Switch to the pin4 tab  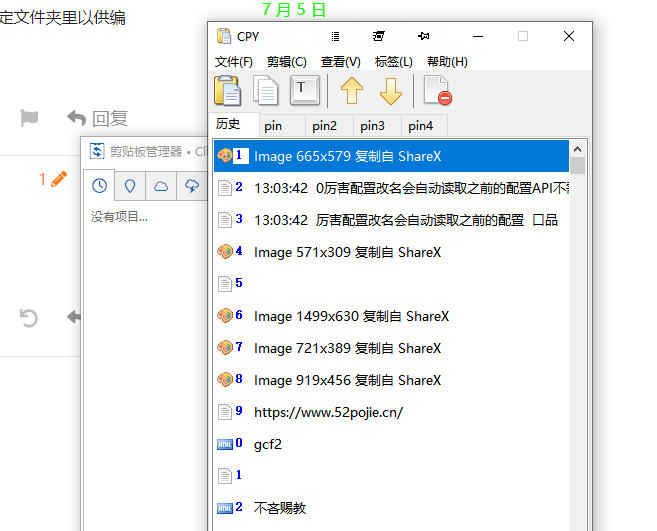pyautogui.click(x=421, y=126)
